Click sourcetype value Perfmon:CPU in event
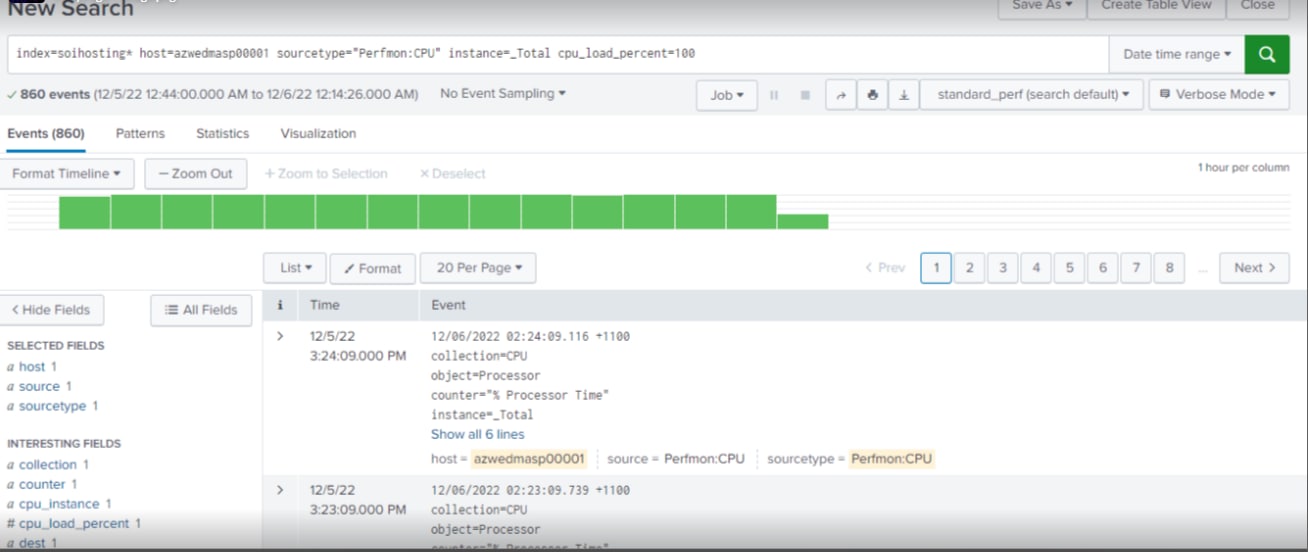The image size is (1308, 552). (891, 459)
